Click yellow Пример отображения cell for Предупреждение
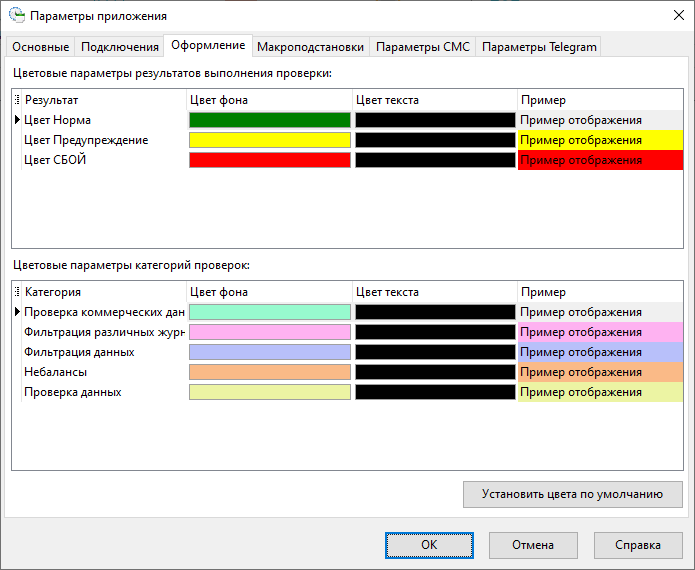 tap(600, 140)
